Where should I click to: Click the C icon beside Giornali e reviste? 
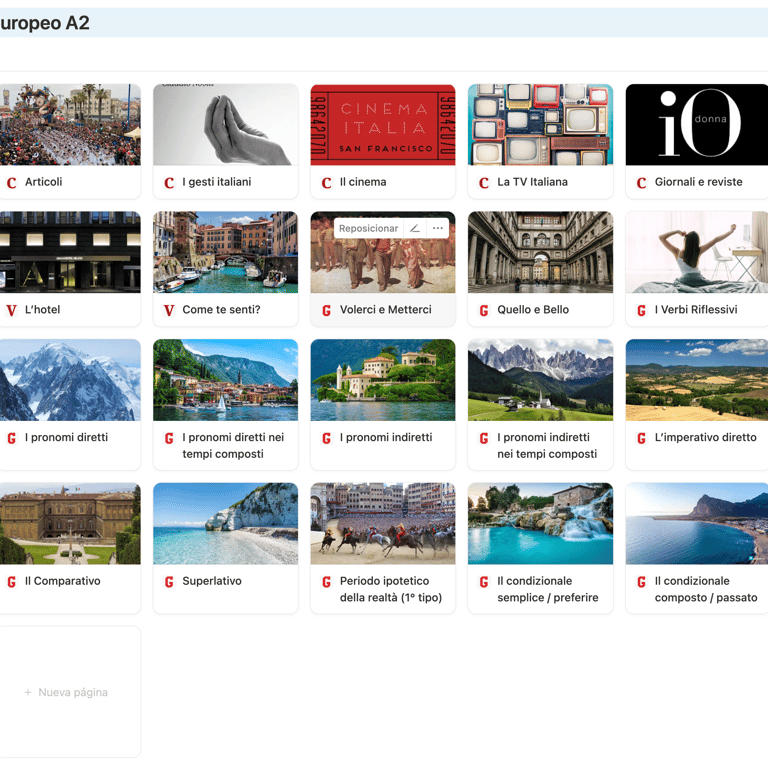click(x=641, y=183)
